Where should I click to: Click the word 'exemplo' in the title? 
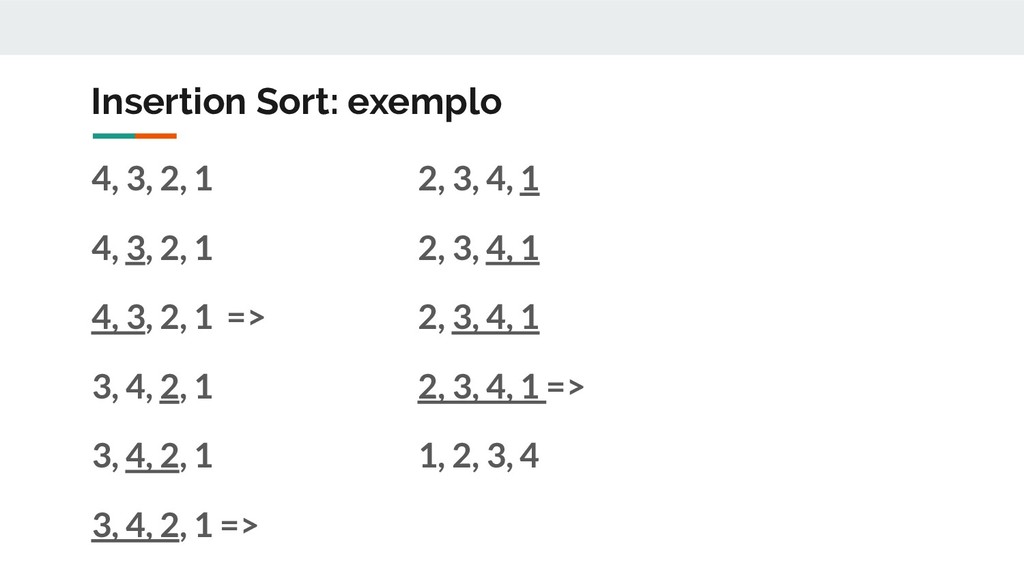tap(424, 103)
